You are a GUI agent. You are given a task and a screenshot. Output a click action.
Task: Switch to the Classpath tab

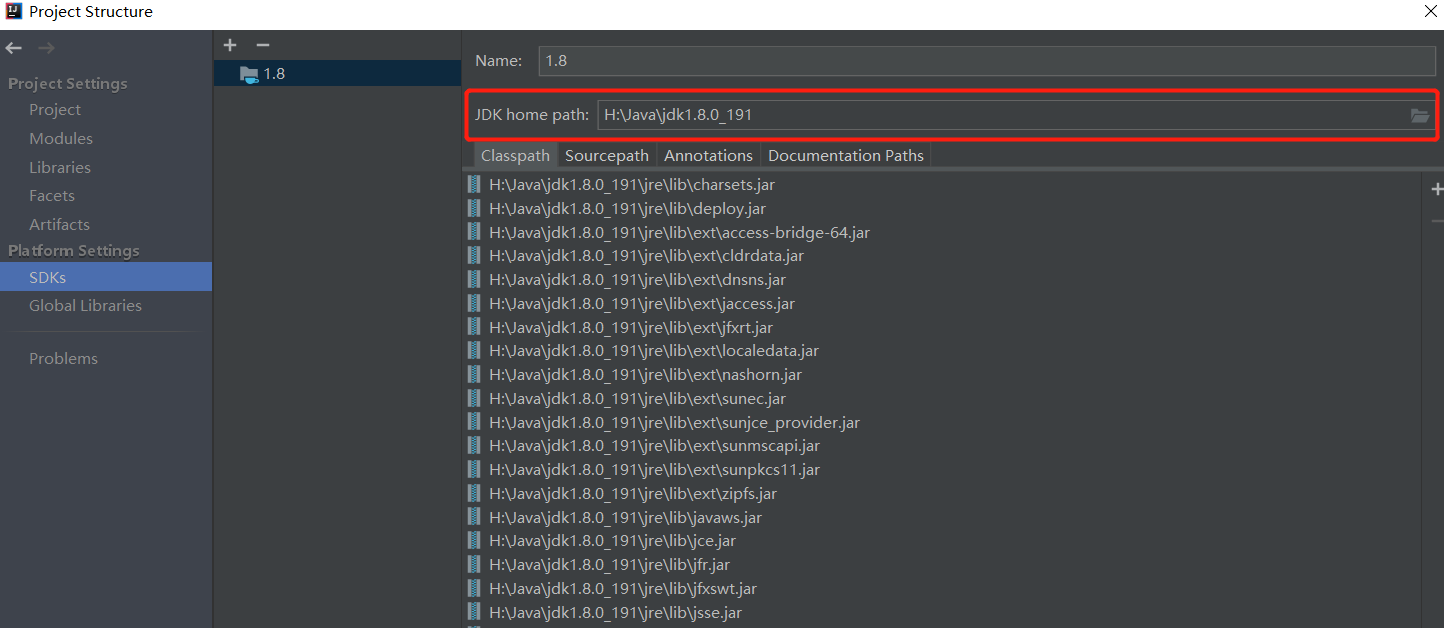(515, 156)
